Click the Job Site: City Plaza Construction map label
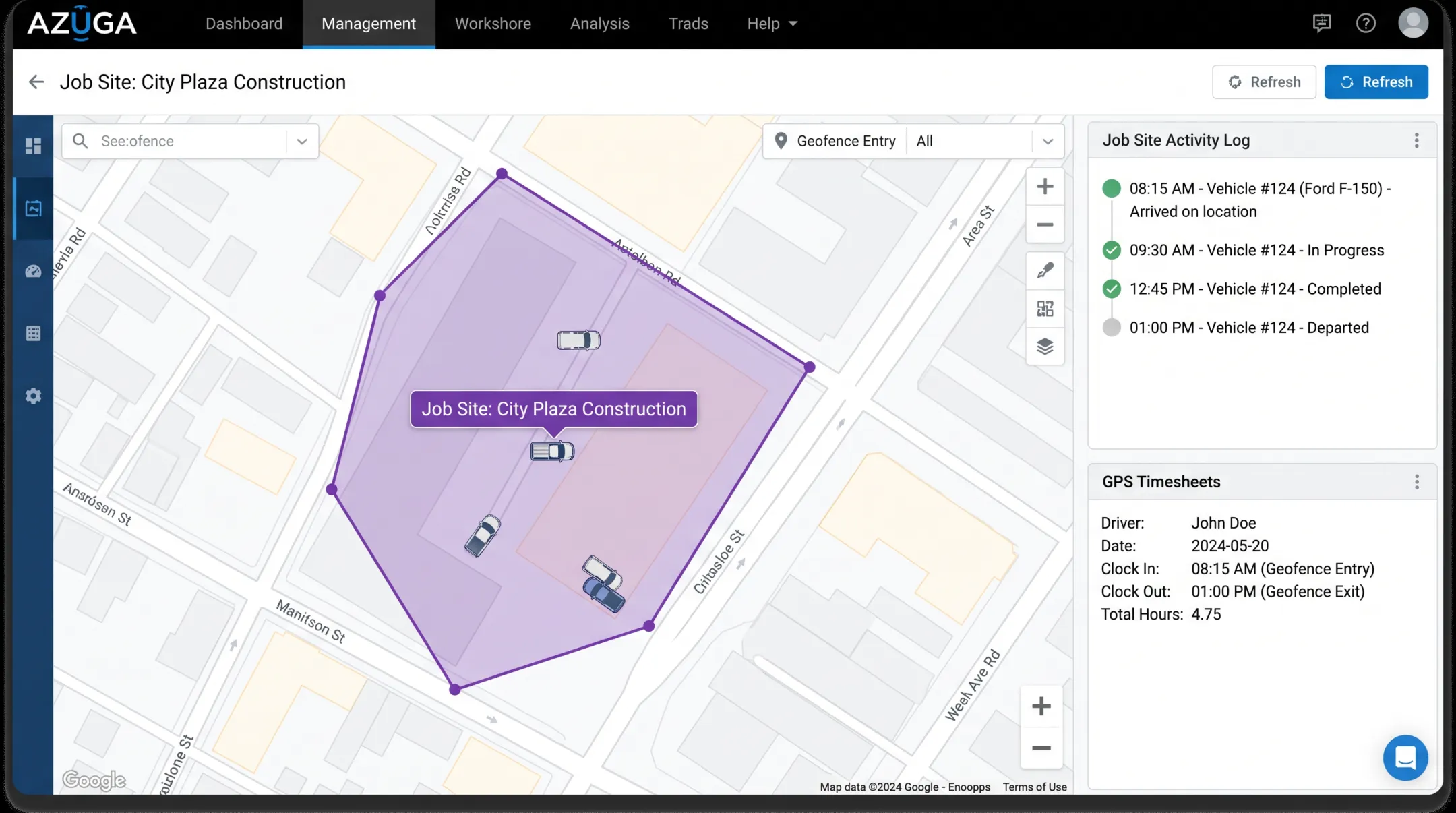1456x813 pixels. pos(554,409)
